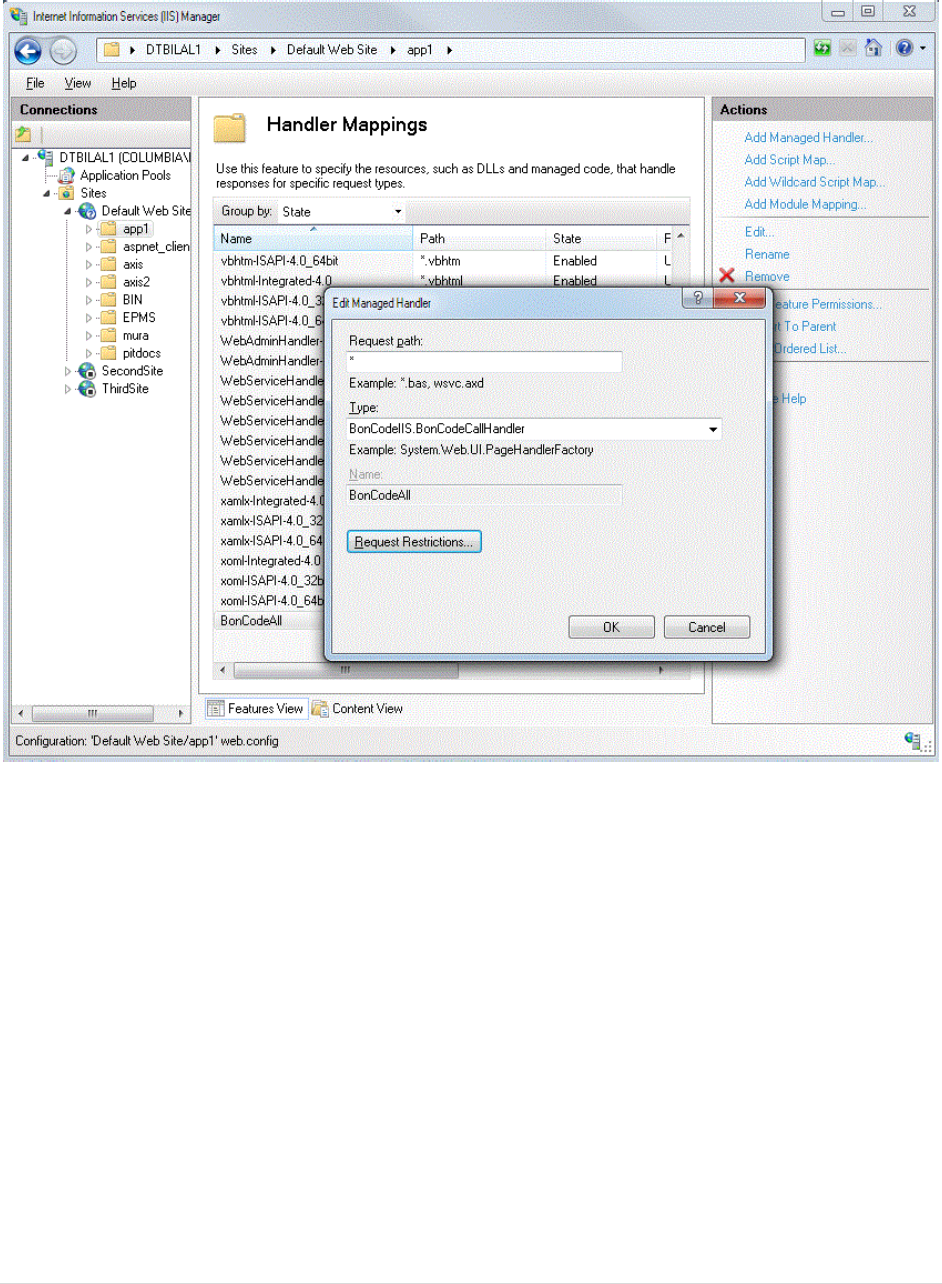Expand the SecondSite tree node
This screenshot has height=1284, width=942.
point(68,371)
